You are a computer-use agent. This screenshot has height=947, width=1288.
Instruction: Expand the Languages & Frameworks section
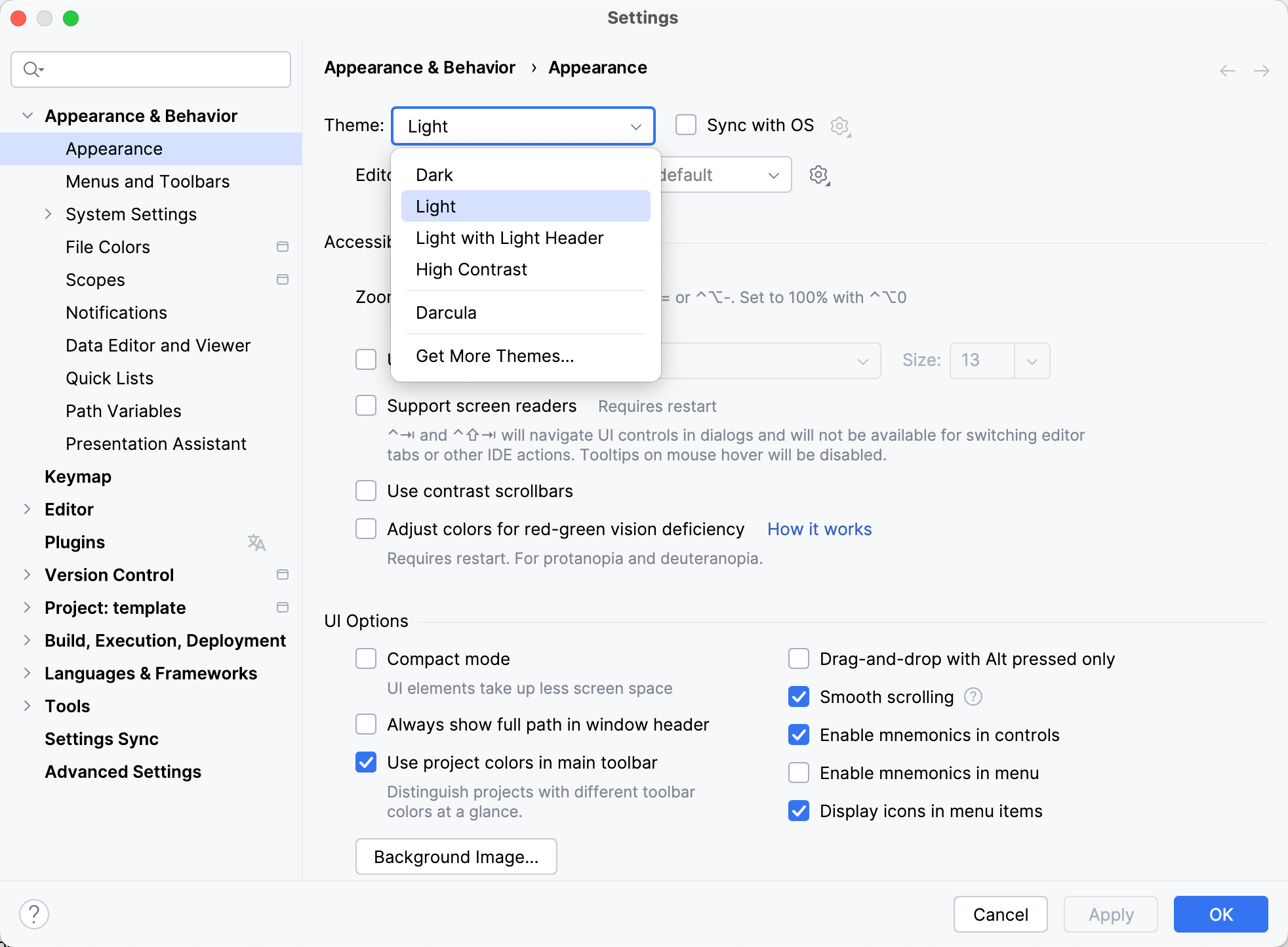coord(28,673)
